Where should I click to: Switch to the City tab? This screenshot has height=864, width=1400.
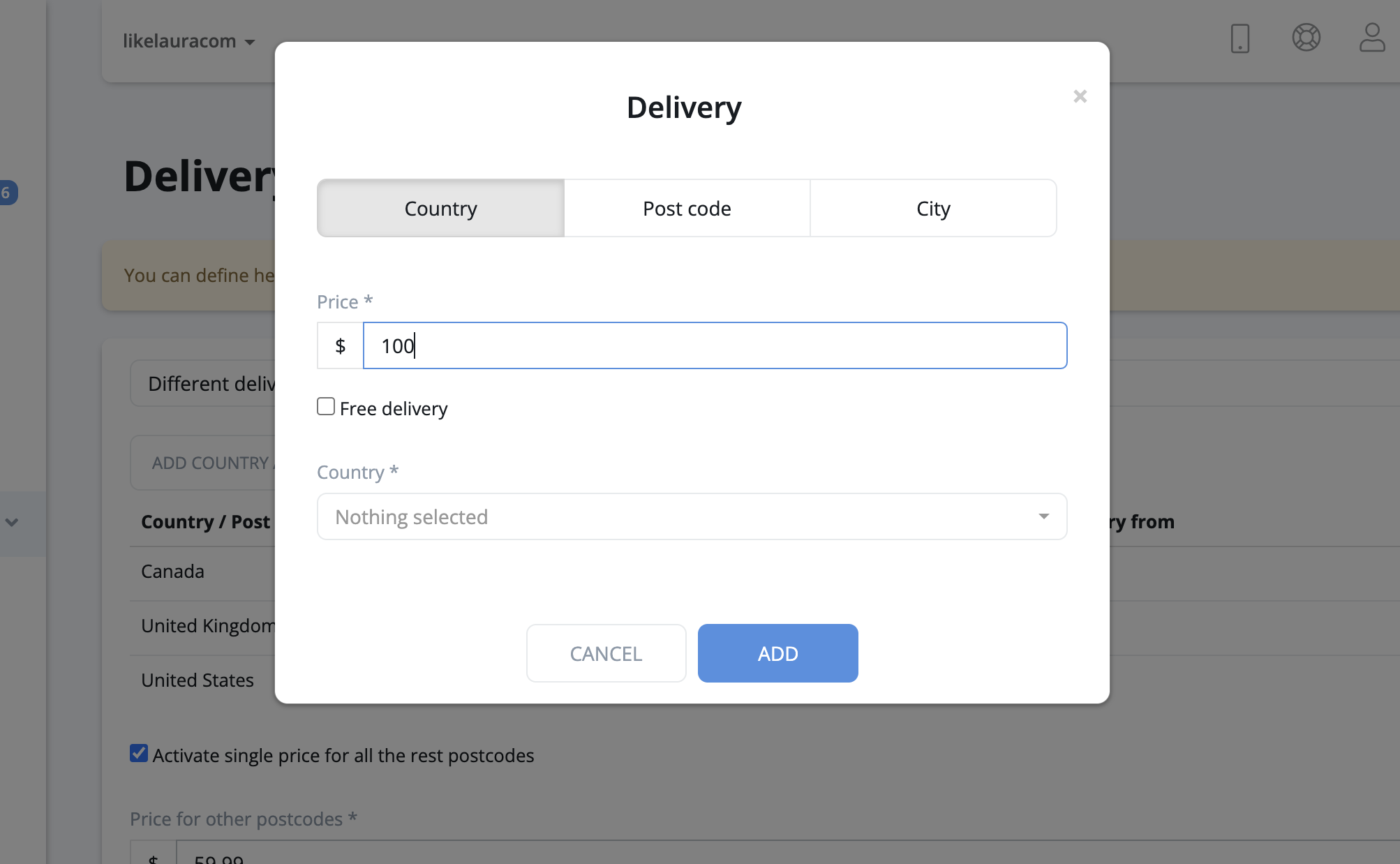932,208
